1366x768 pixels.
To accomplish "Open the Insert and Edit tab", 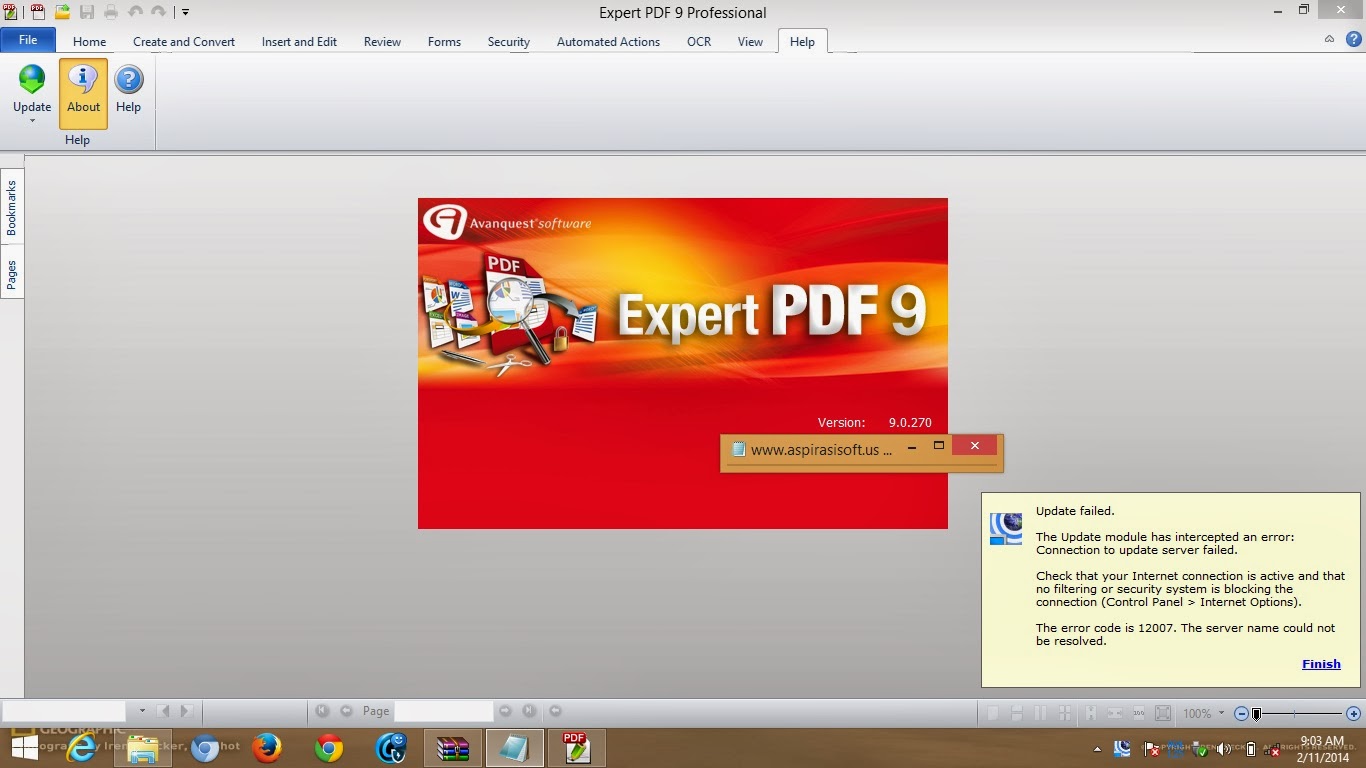I will tap(299, 42).
